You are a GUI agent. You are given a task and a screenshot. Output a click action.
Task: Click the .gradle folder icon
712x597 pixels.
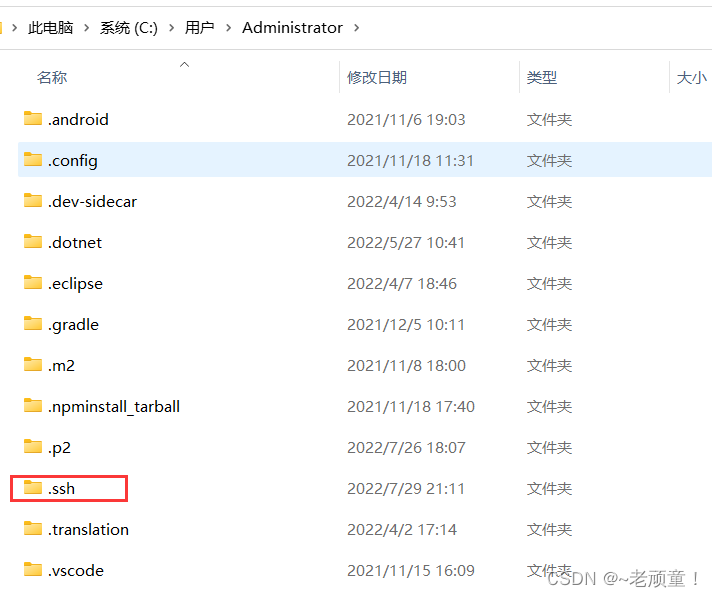33,323
